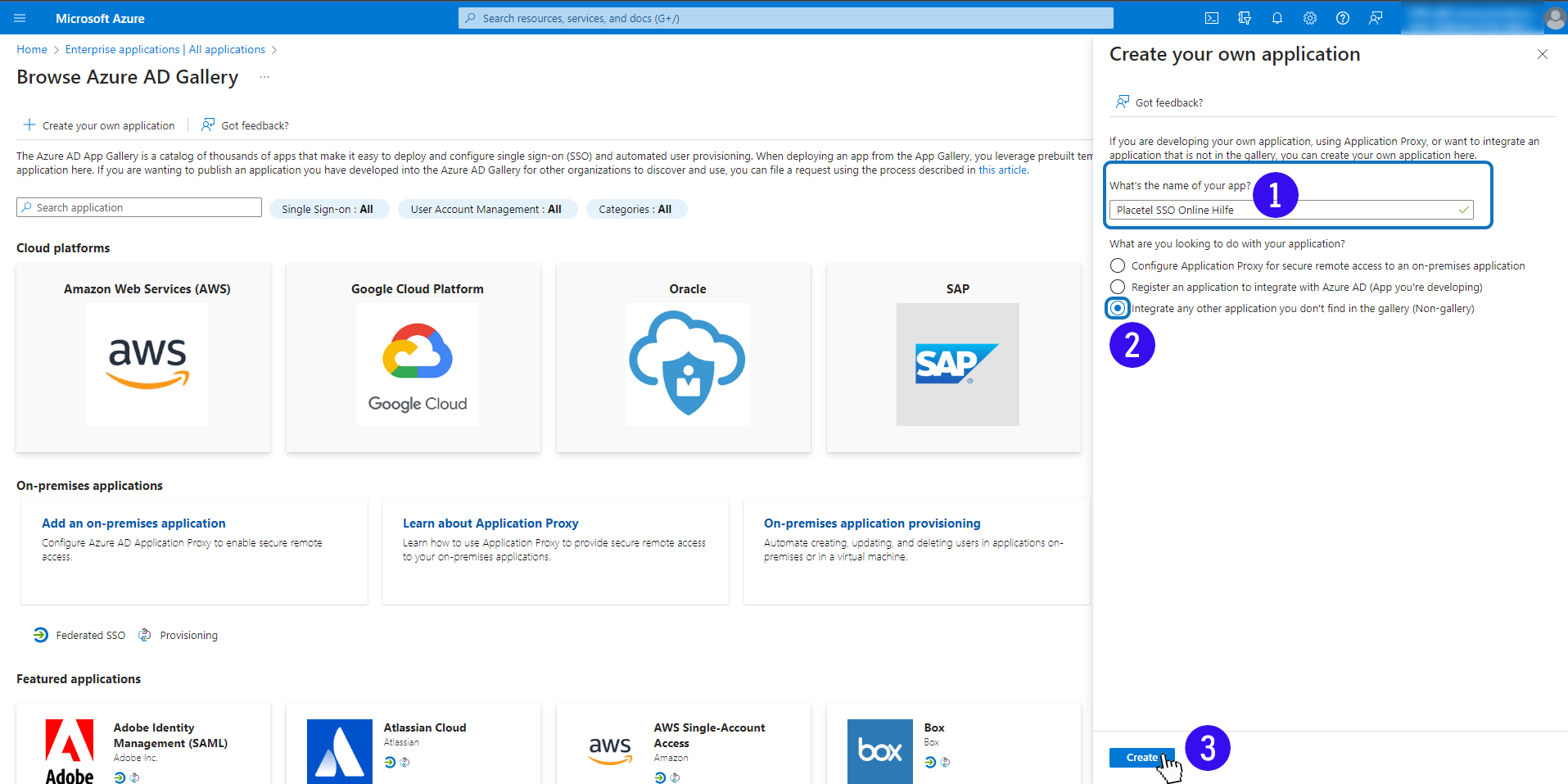Open Learn about Application Proxy
1568x784 pixels.
point(490,523)
